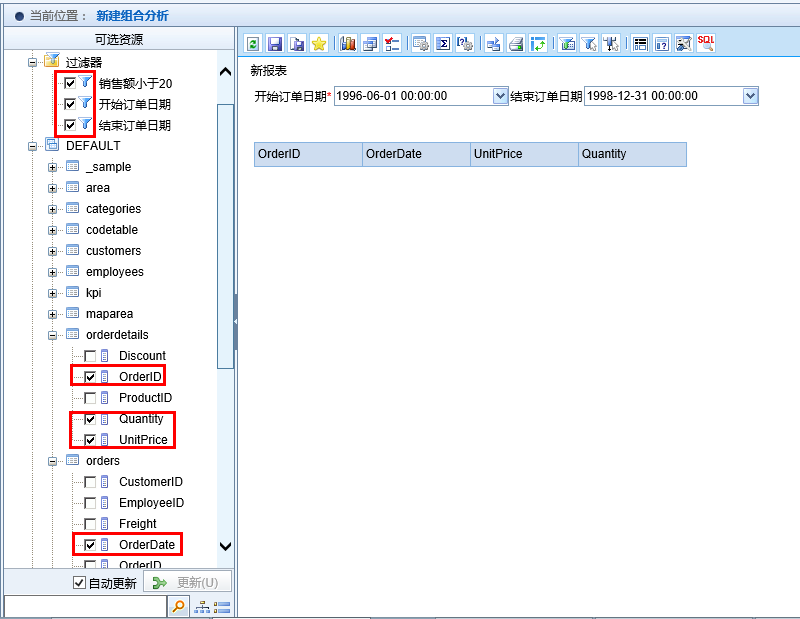Image resolution: width=800 pixels, height=619 pixels.
Task: Collapse the orderdetails table node
Action: 52,335
